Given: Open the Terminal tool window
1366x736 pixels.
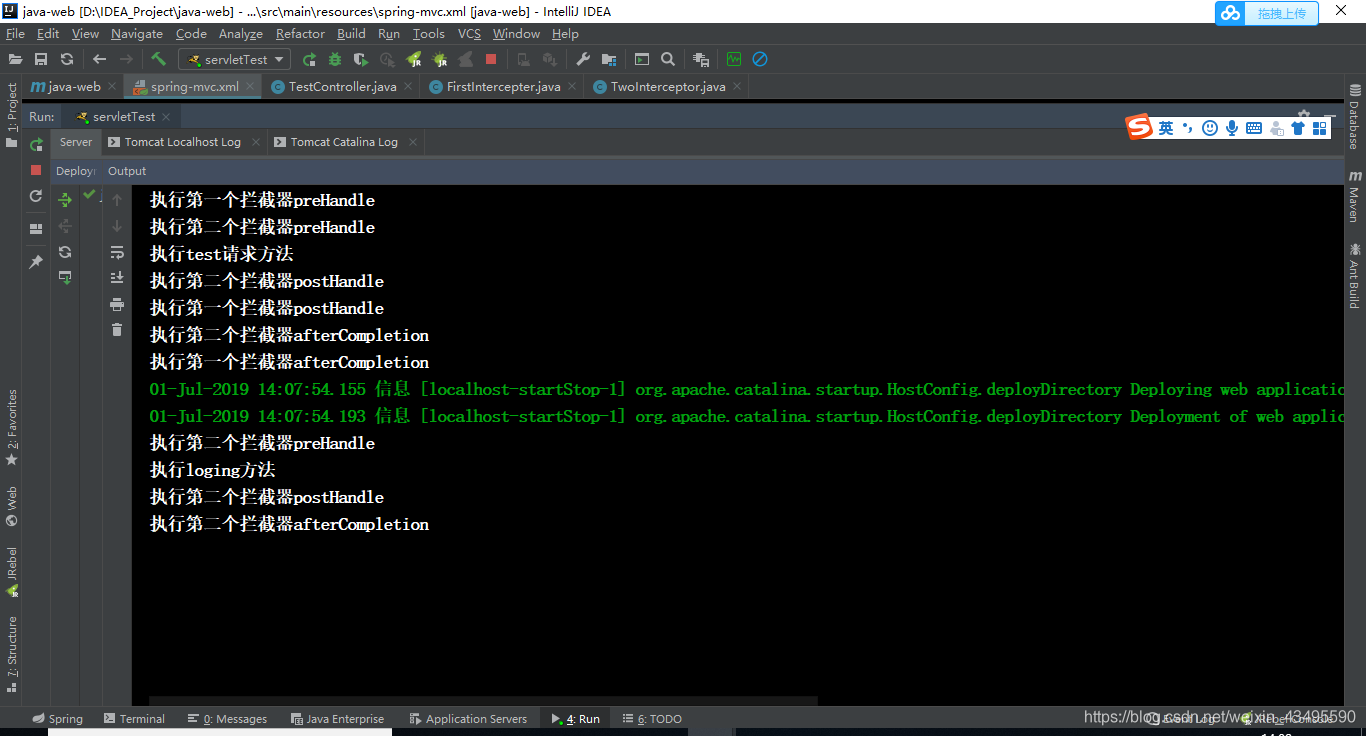Looking at the screenshot, I should (x=134, y=718).
